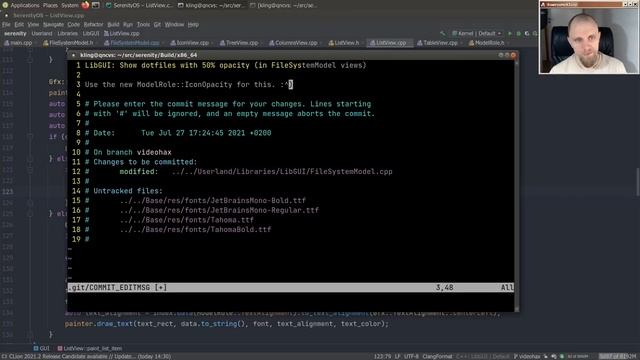Select the ListView.cpp editor tab
Screen dimensions: 640x360
(389, 42)
